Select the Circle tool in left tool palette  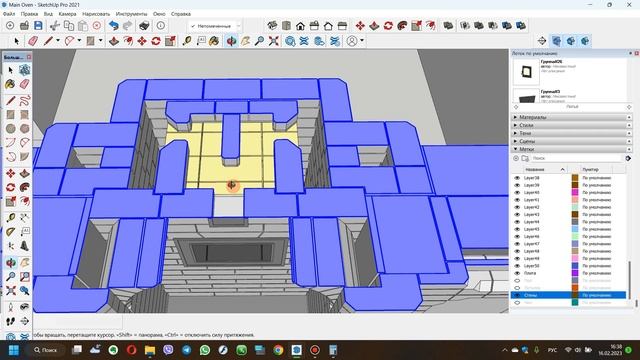pyautogui.click(x=11, y=129)
